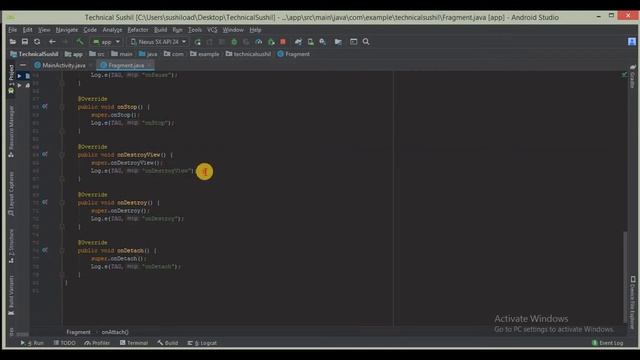Open the Edit menu

click(x=27, y=30)
